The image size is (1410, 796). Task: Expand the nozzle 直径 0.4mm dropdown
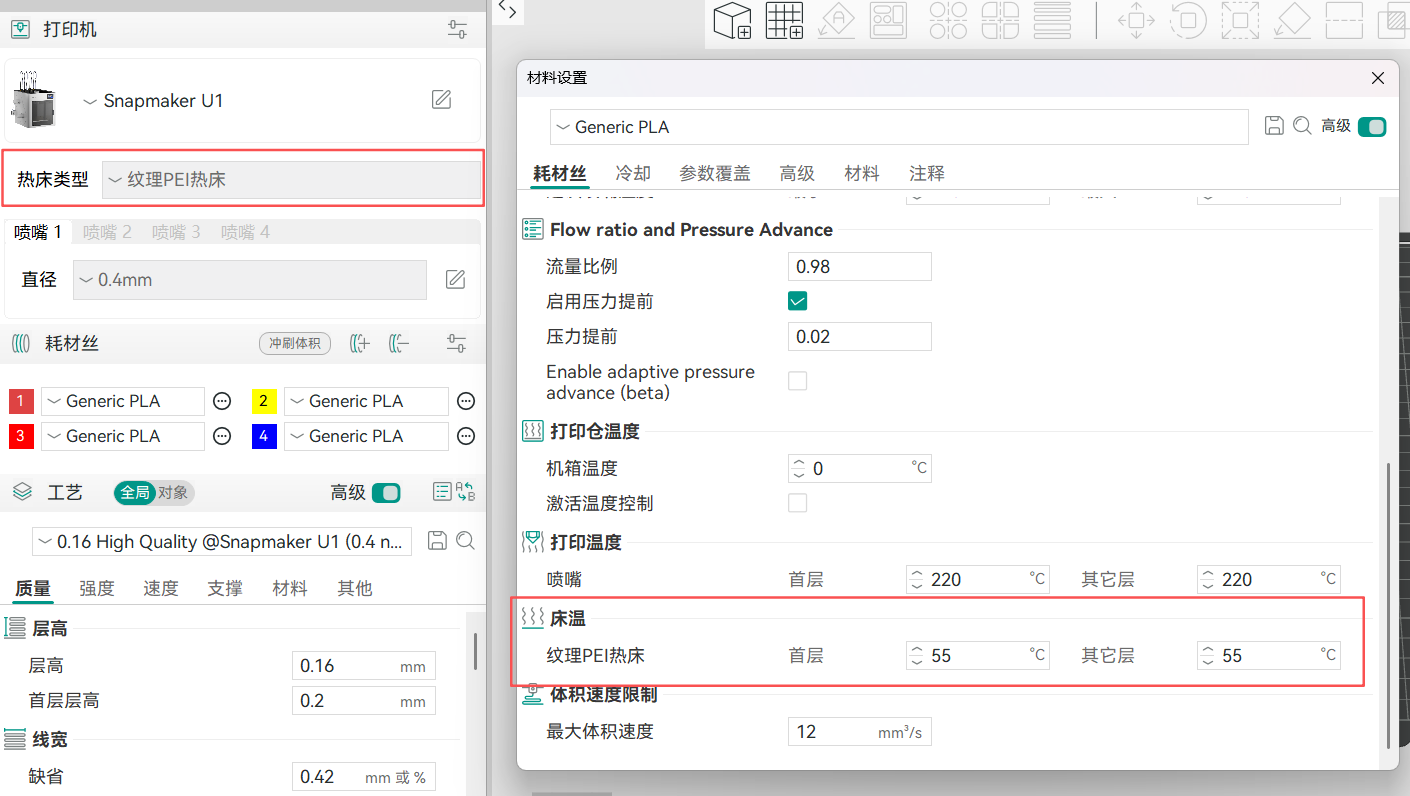pyautogui.click(x=249, y=280)
